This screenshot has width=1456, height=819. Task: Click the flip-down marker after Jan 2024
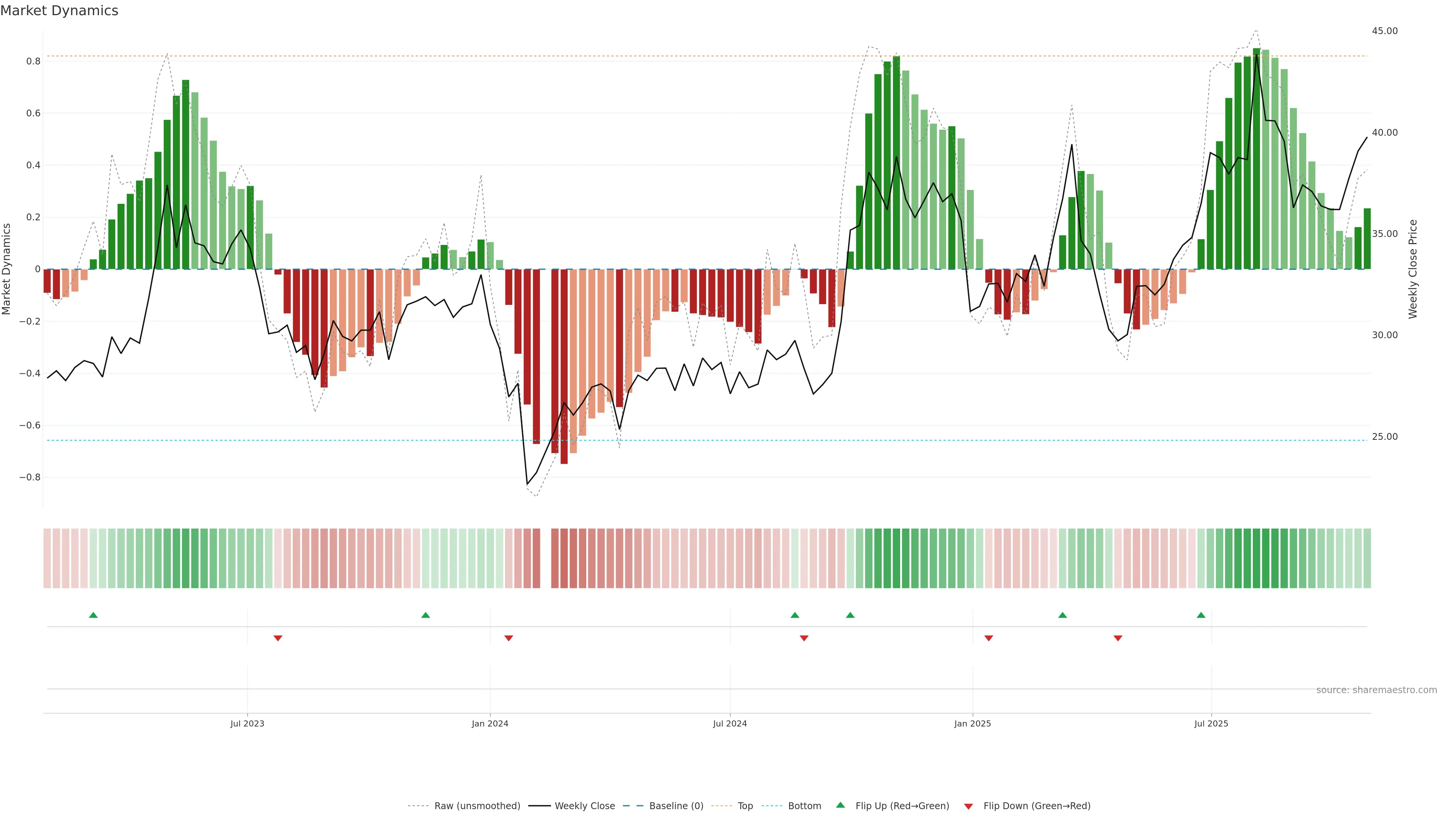click(508, 638)
